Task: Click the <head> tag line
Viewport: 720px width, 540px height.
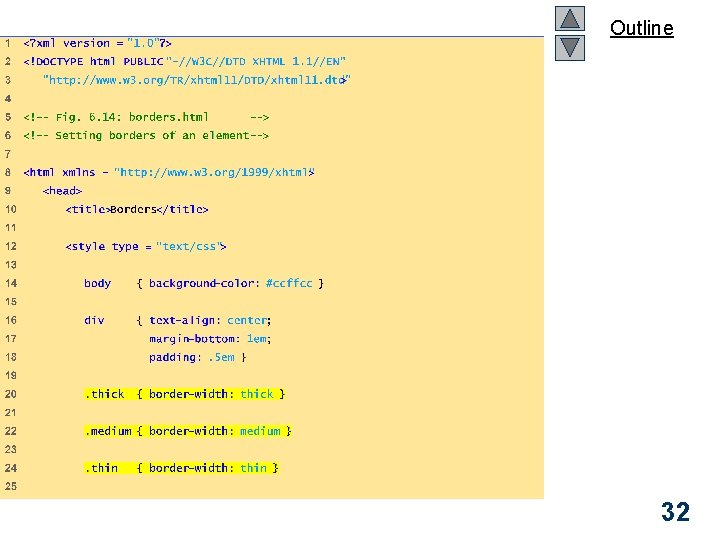Action: (62, 191)
